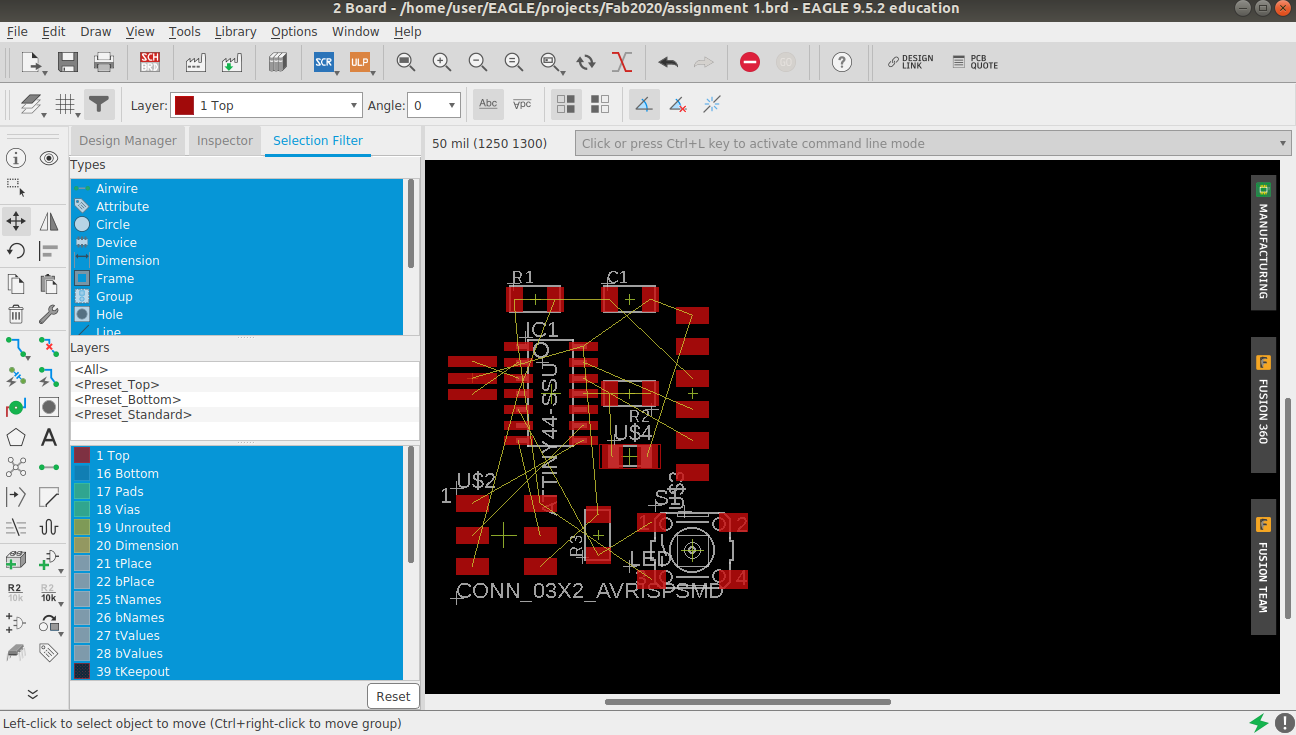Click the Zoom in magnifier icon

[441, 62]
